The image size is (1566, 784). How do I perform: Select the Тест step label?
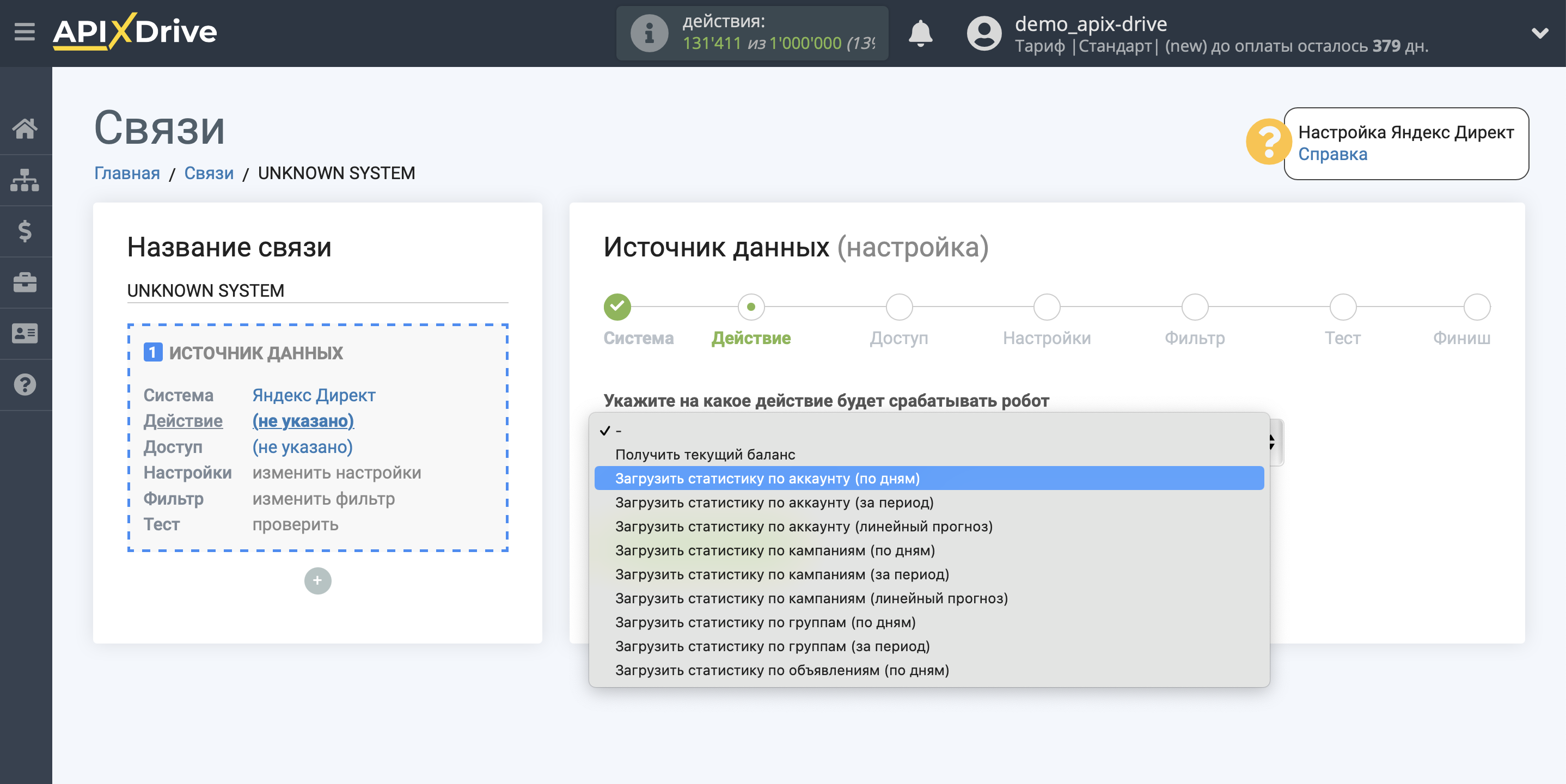pos(1342,338)
